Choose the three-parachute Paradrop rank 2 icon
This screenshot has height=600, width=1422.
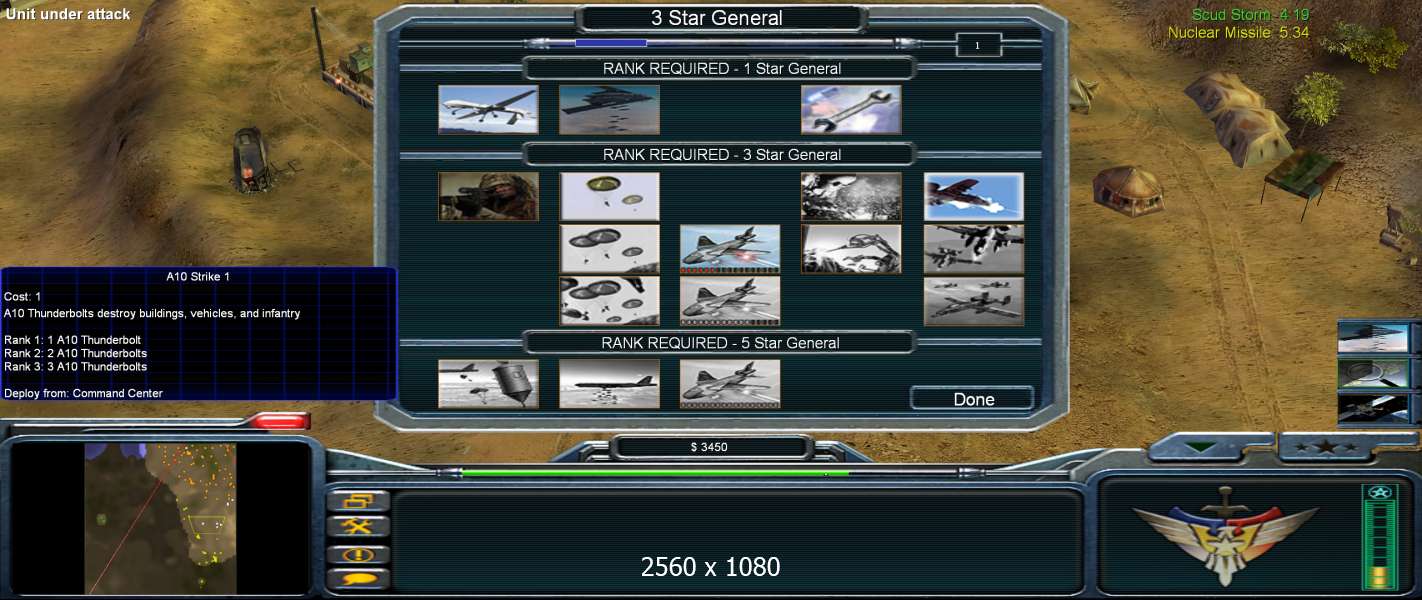[x=609, y=249]
